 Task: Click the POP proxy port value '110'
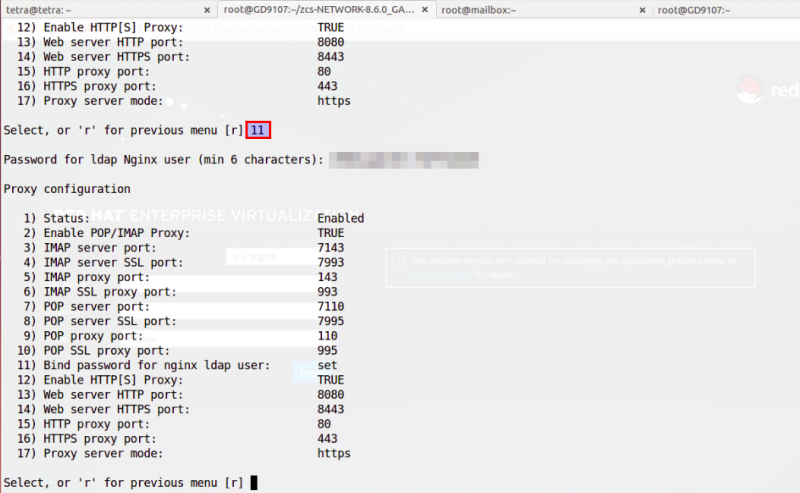point(327,336)
